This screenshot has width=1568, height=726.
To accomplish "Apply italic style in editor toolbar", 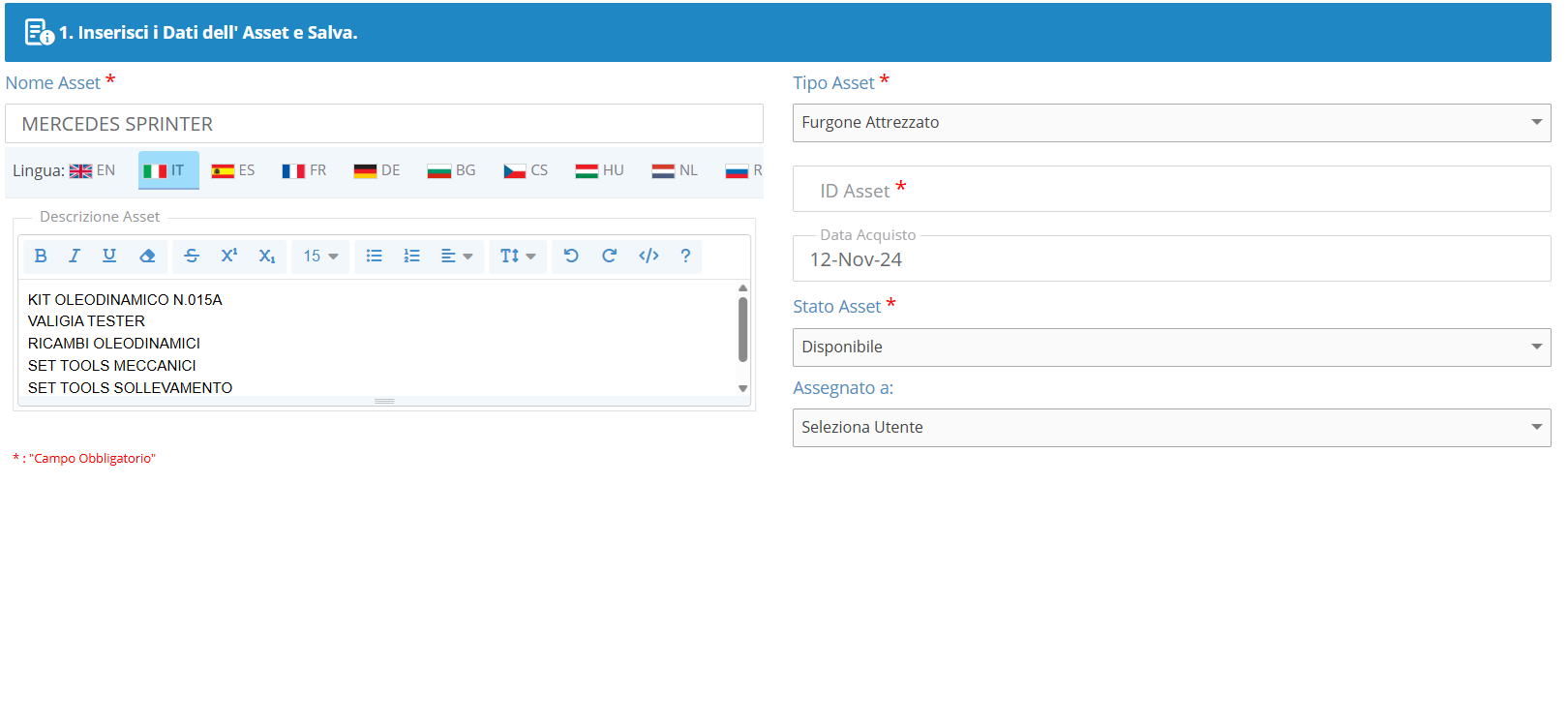I will click(75, 256).
